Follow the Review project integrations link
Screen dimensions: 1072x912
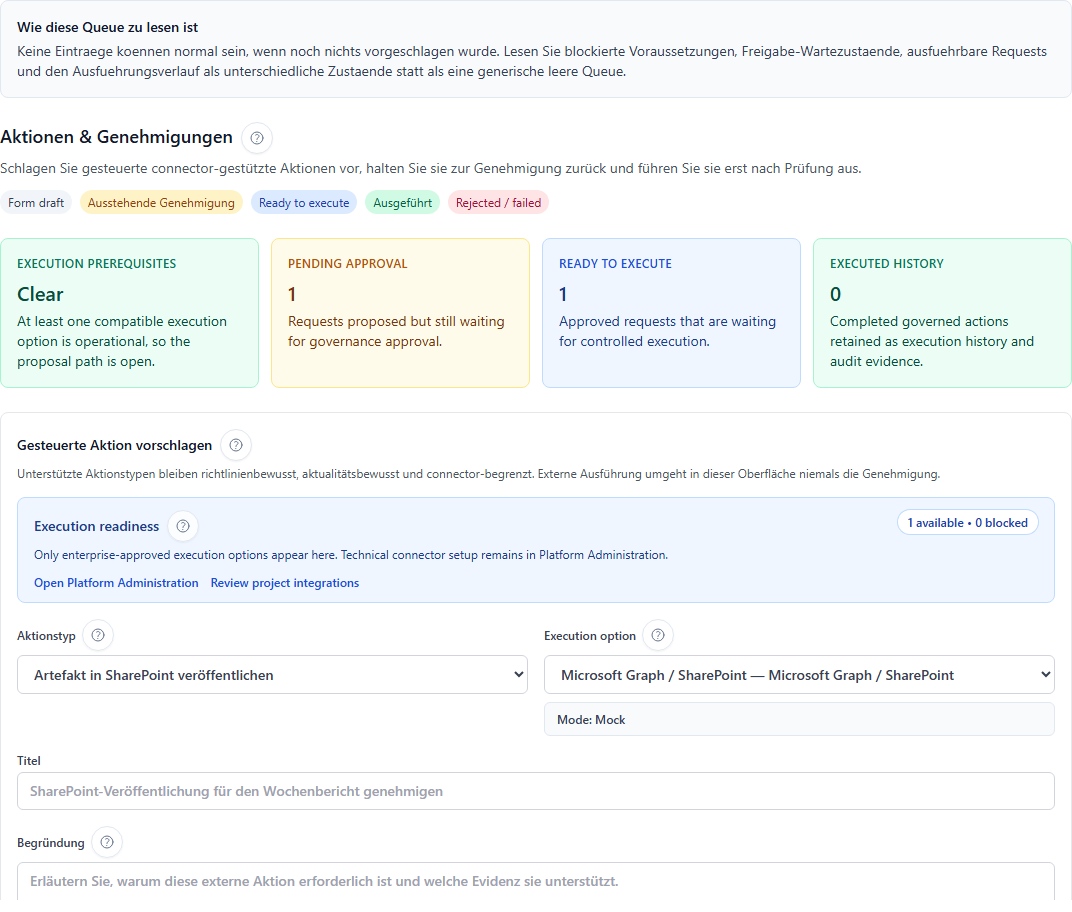284,583
